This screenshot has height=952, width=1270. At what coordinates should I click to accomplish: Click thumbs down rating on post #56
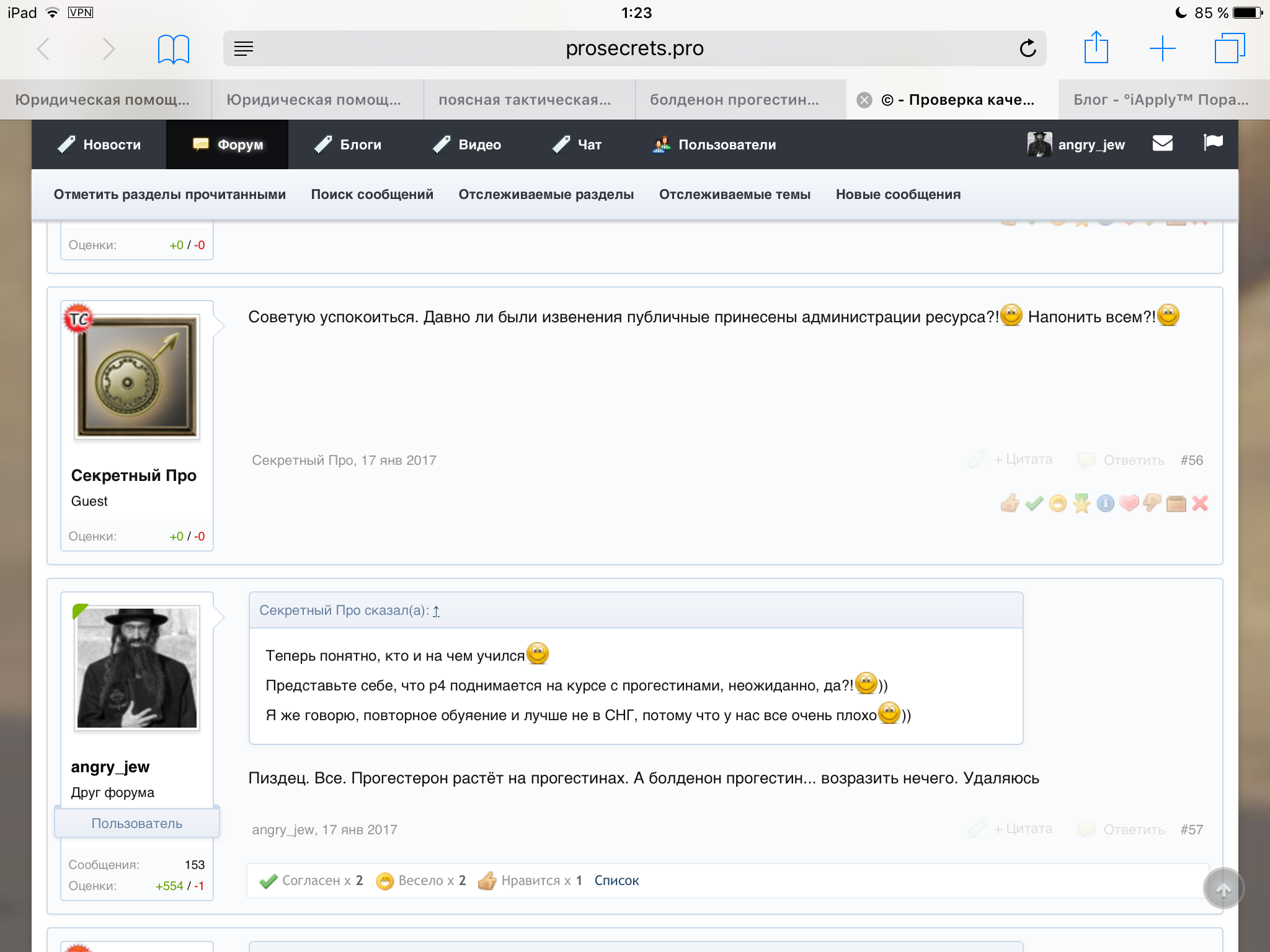click(x=1152, y=503)
